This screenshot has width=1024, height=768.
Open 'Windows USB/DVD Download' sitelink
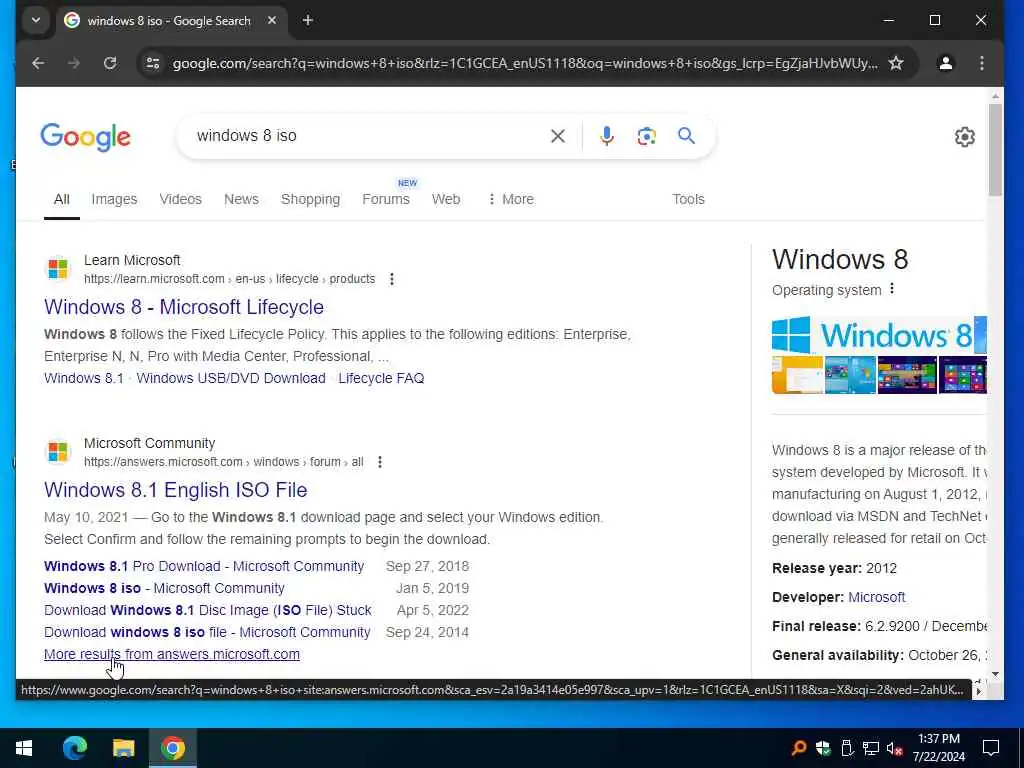[231, 378]
